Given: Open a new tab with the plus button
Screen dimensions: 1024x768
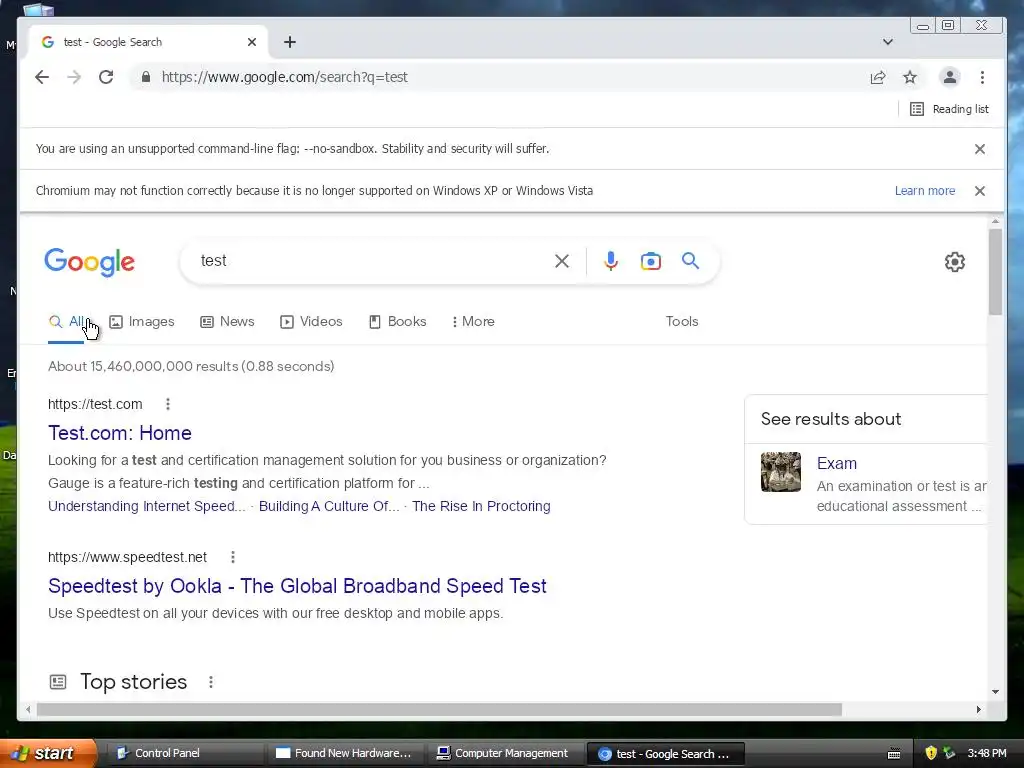Looking at the screenshot, I should (x=290, y=42).
